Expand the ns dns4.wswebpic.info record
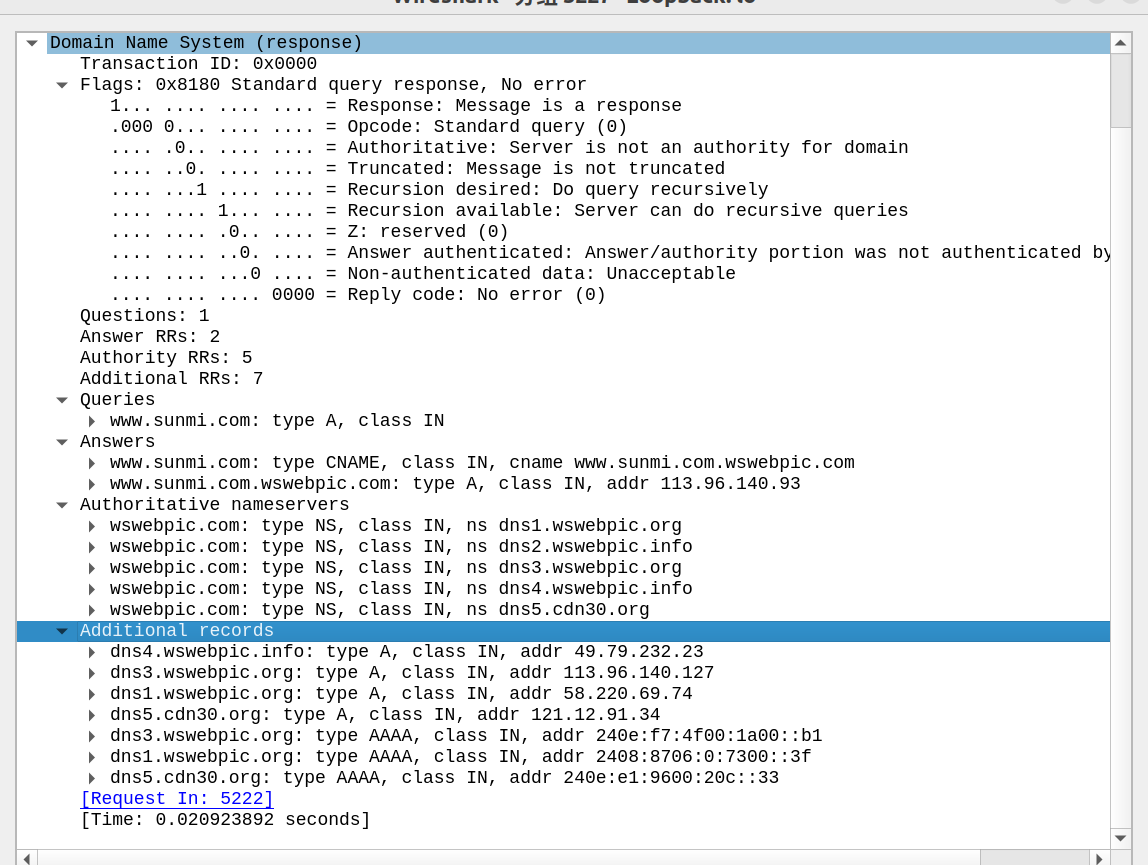 coord(92,589)
